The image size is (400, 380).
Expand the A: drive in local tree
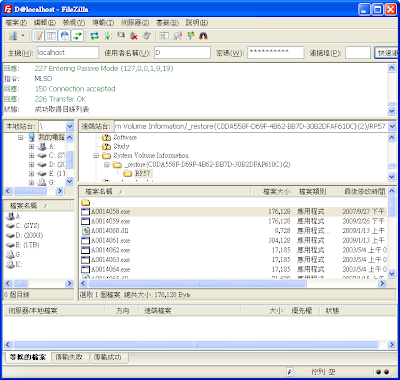coord(31,146)
